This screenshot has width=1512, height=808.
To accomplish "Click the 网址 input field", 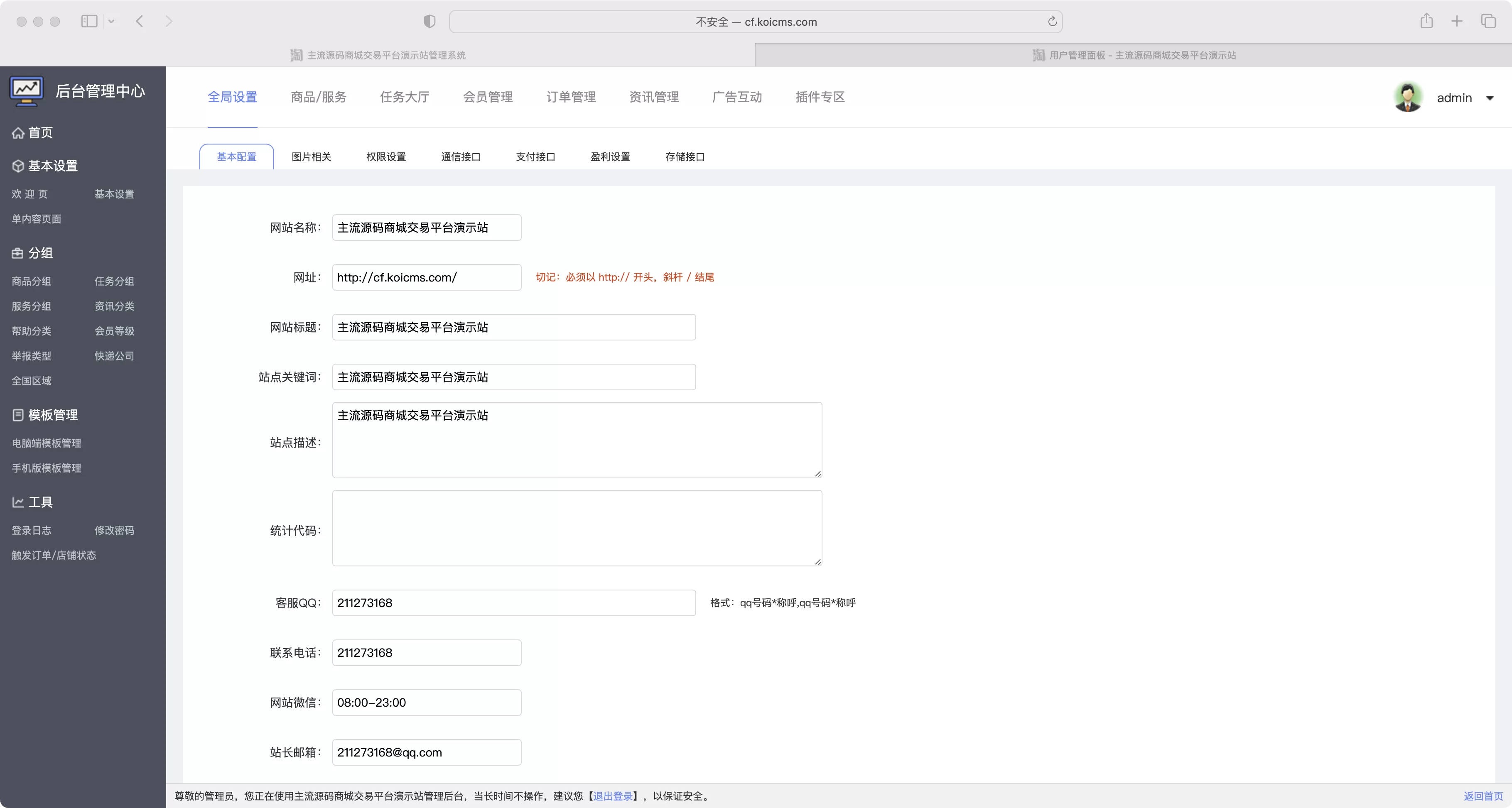I will click(x=427, y=277).
